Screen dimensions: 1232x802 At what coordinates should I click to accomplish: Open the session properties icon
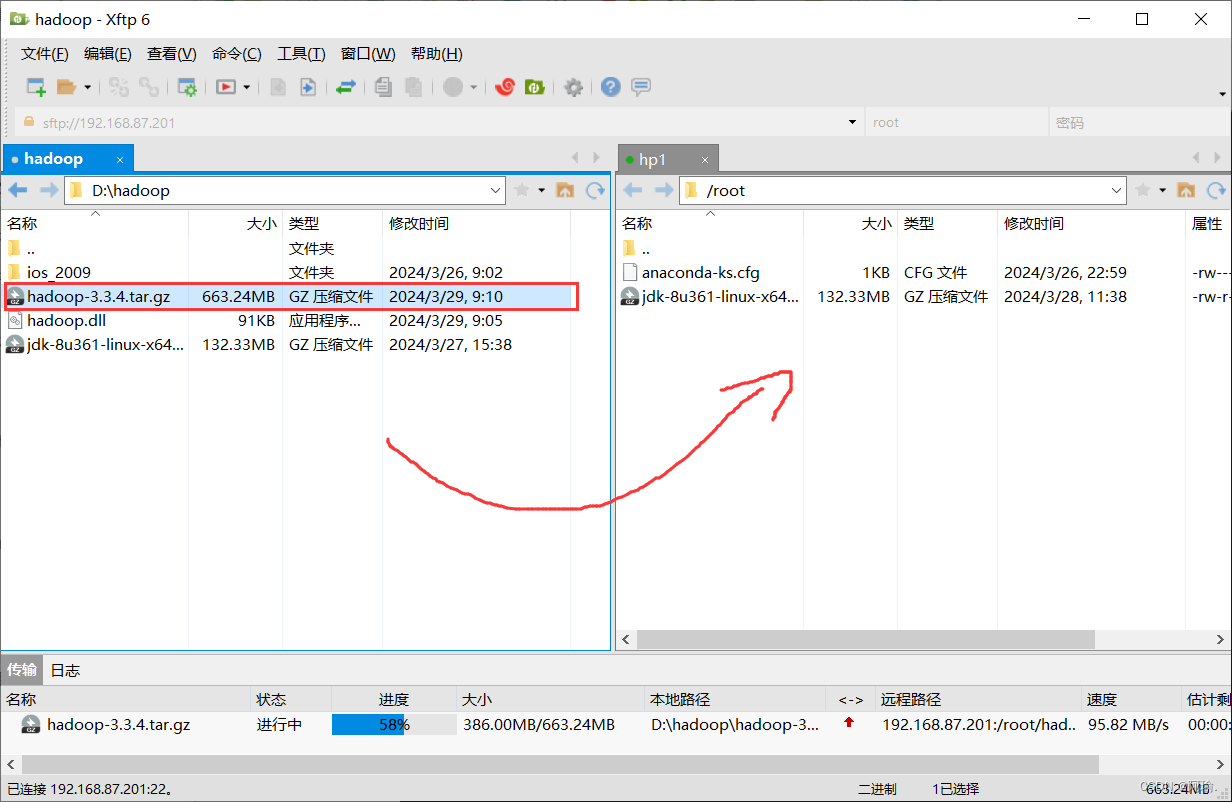tap(187, 87)
